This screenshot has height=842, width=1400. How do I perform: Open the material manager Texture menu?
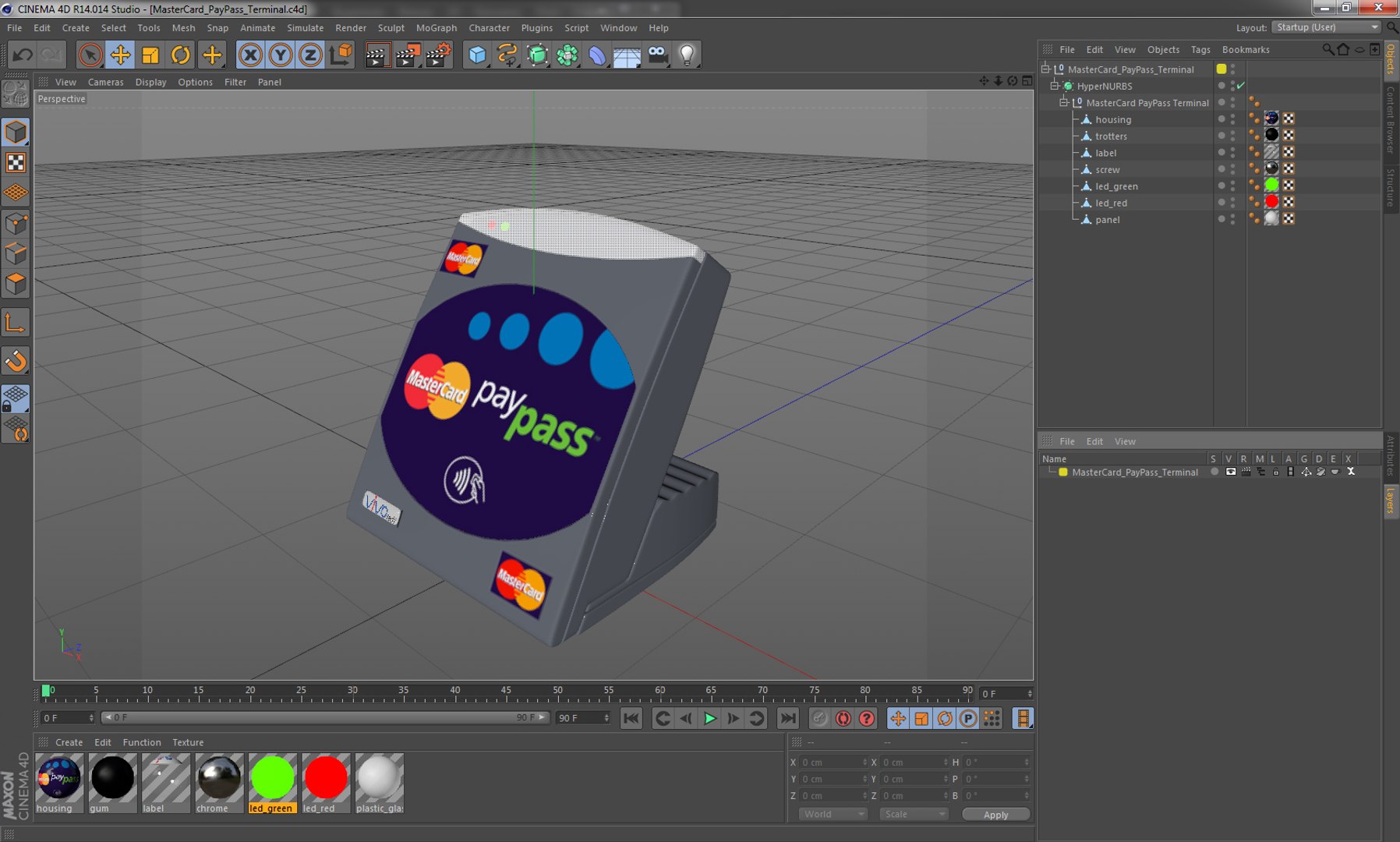[188, 742]
